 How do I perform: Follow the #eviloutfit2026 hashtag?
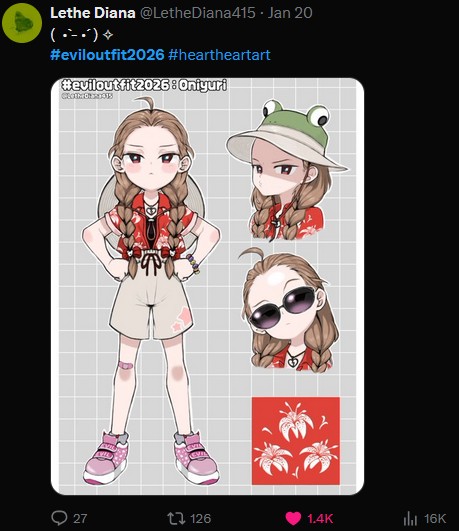[x=107, y=55]
